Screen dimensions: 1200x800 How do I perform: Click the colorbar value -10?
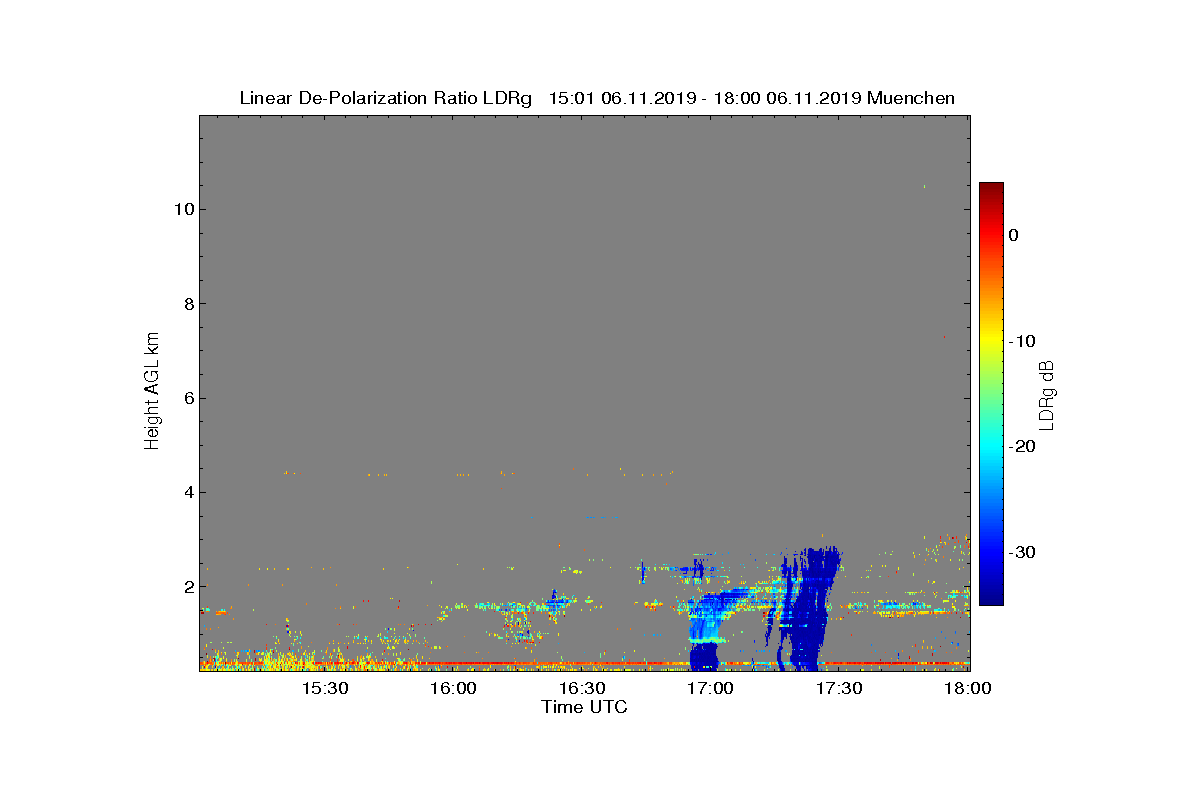pos(1021,341)
